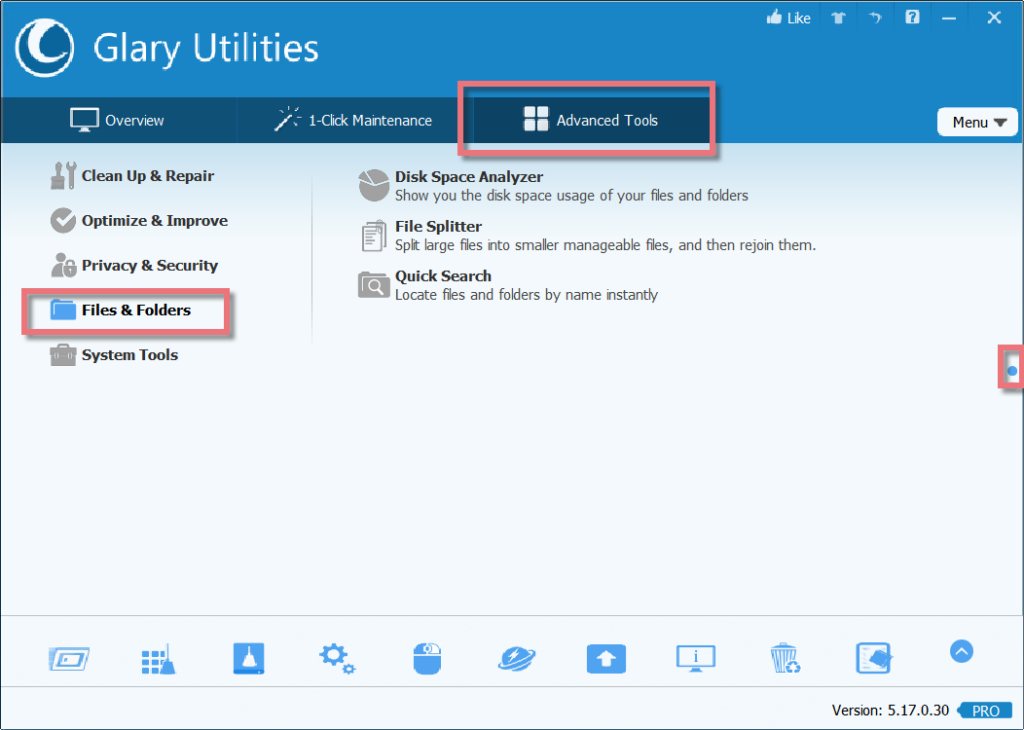Launch Tracks Eraser notepad icon
The image size is (1024, 730).
click(x=873, y=658)
